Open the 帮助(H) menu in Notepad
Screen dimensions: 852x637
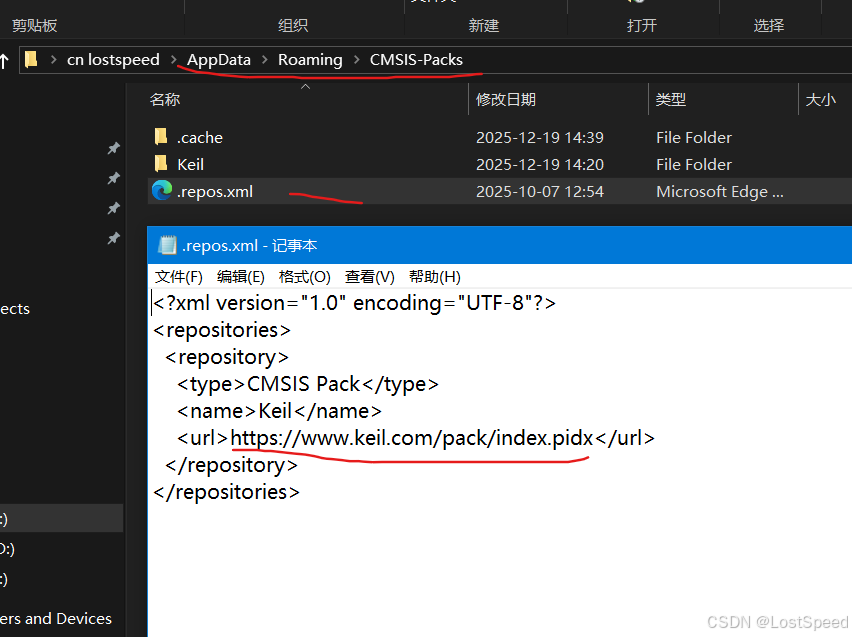click(435, 277)
